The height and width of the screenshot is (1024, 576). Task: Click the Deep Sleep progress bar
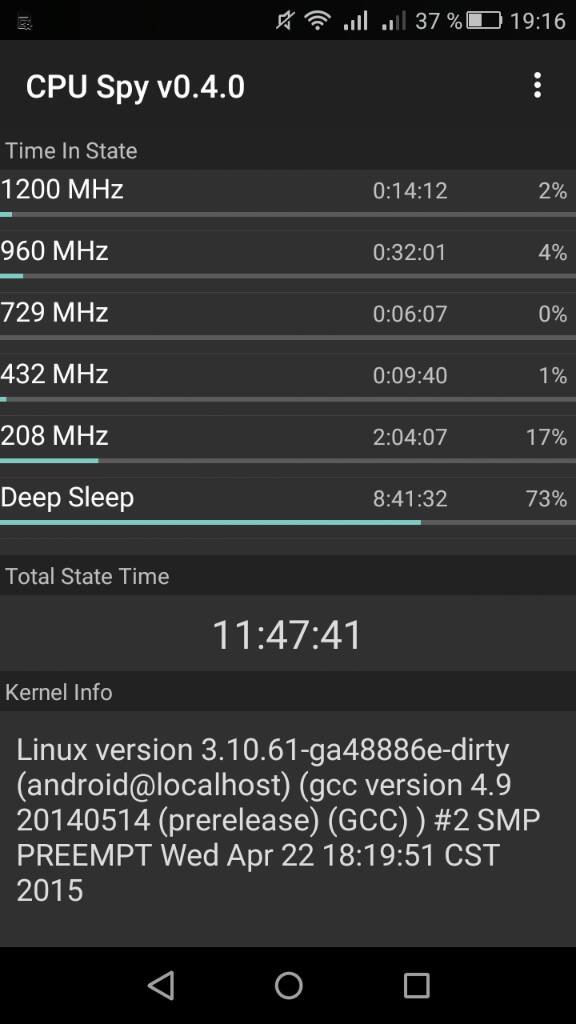click(x=288, y=522)
